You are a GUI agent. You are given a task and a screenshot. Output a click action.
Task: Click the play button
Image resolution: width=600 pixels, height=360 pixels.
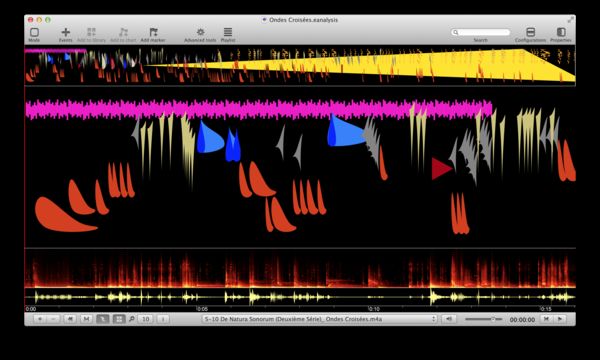pyautogui.click(x=560, y=319)
